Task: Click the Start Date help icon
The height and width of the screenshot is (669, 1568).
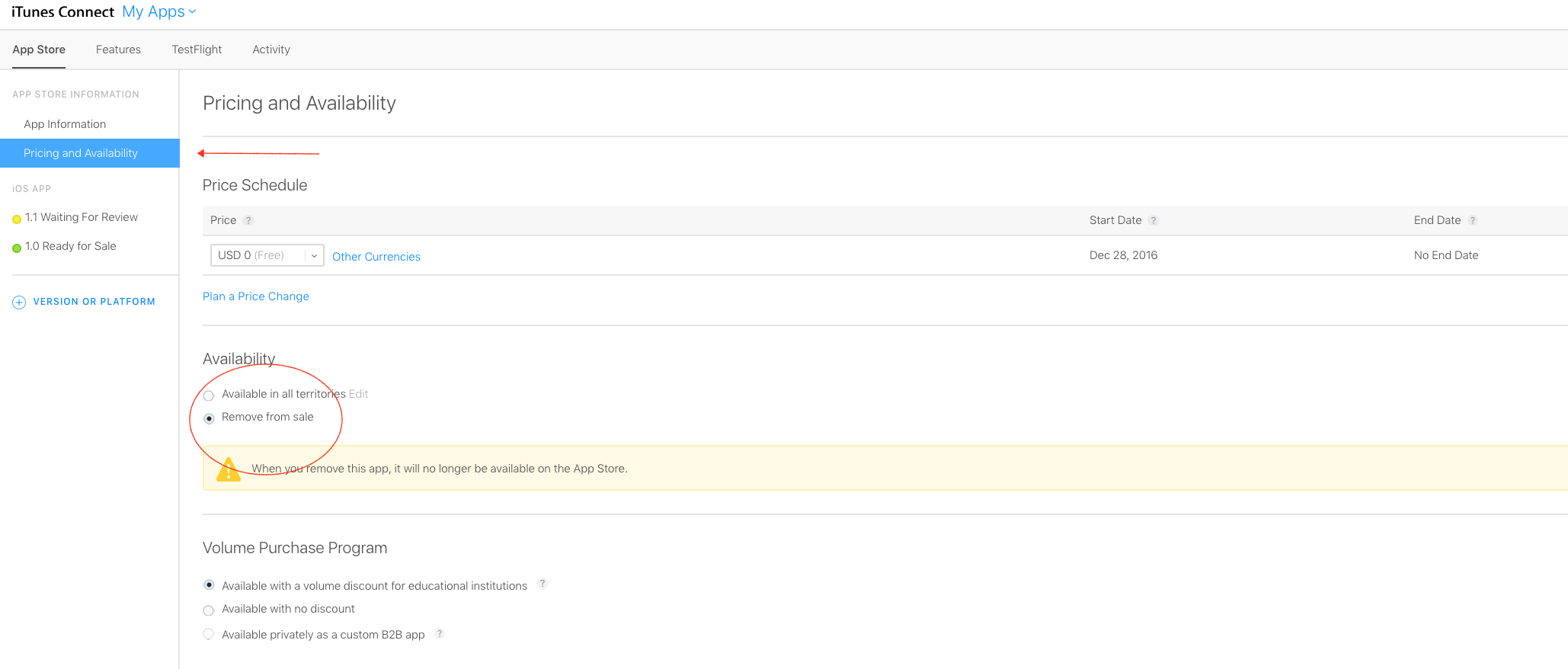Action: coord(1154,220)
